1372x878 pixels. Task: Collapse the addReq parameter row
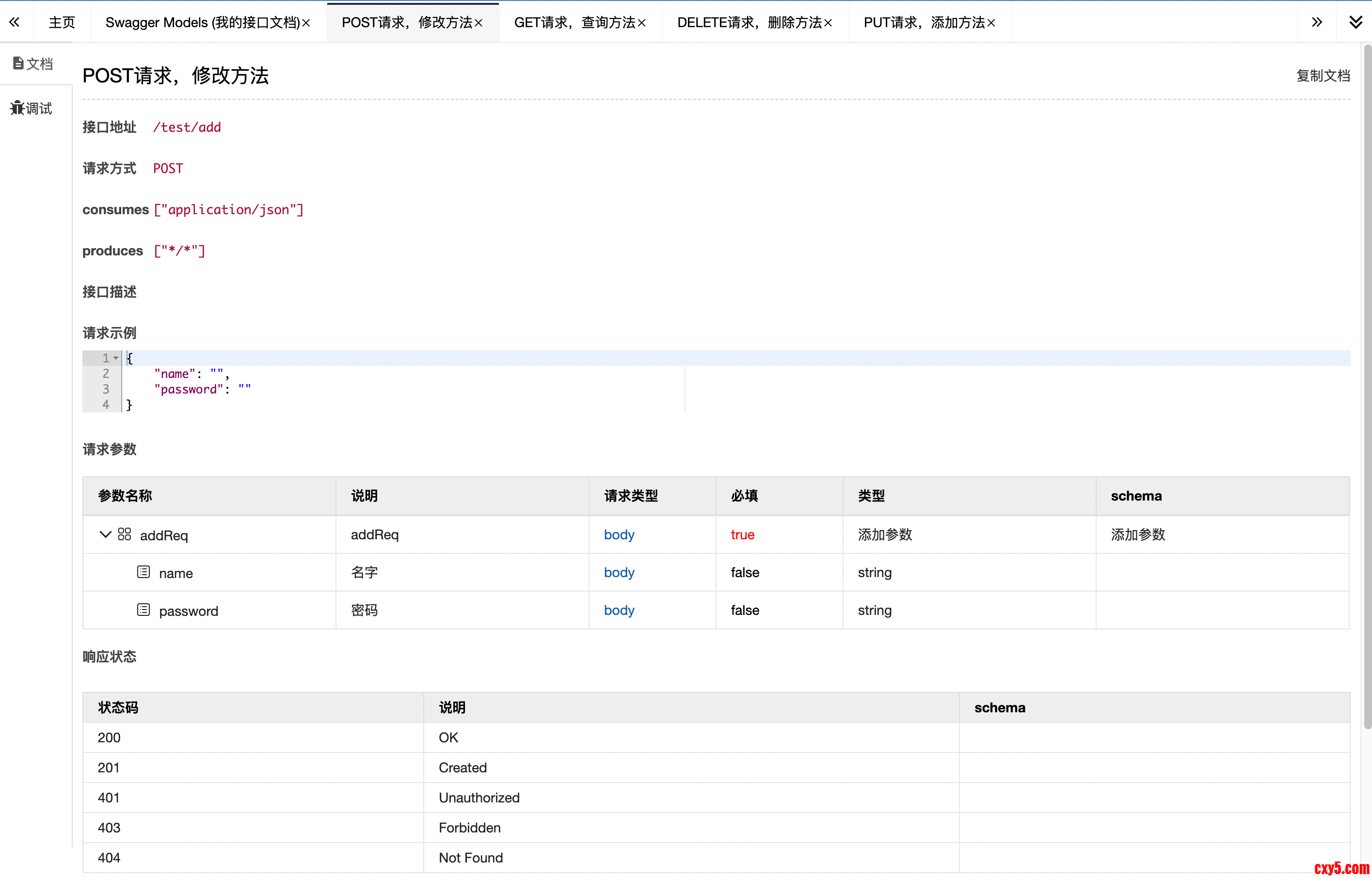point(105,534)
